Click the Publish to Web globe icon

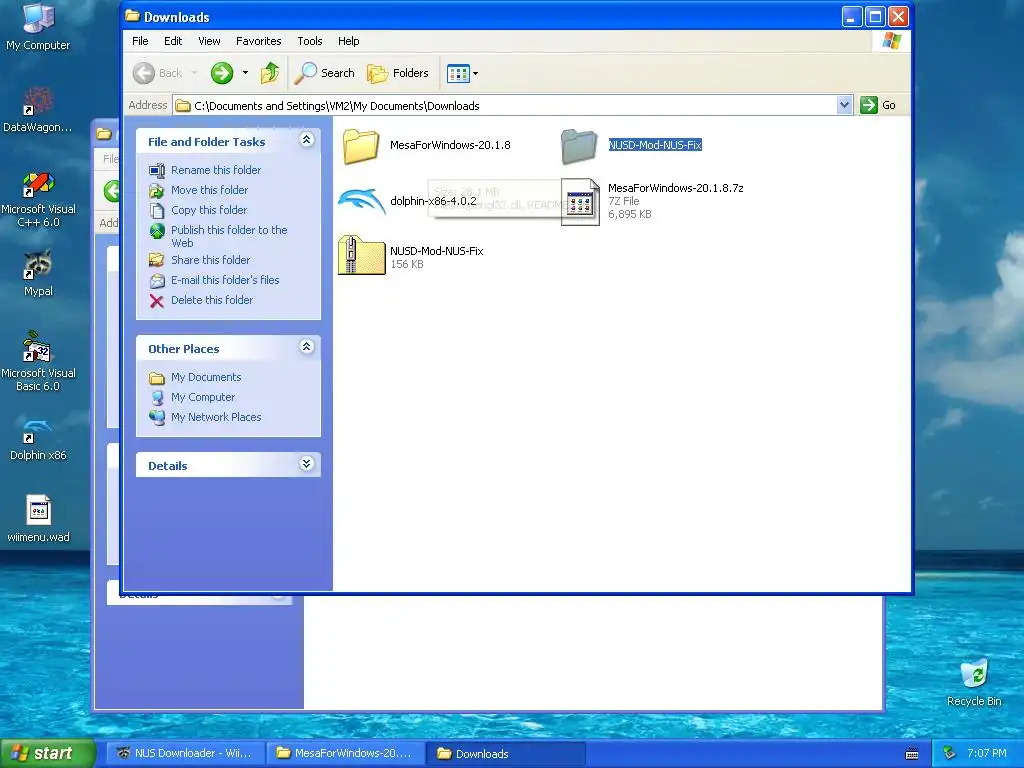coord(157,231)
